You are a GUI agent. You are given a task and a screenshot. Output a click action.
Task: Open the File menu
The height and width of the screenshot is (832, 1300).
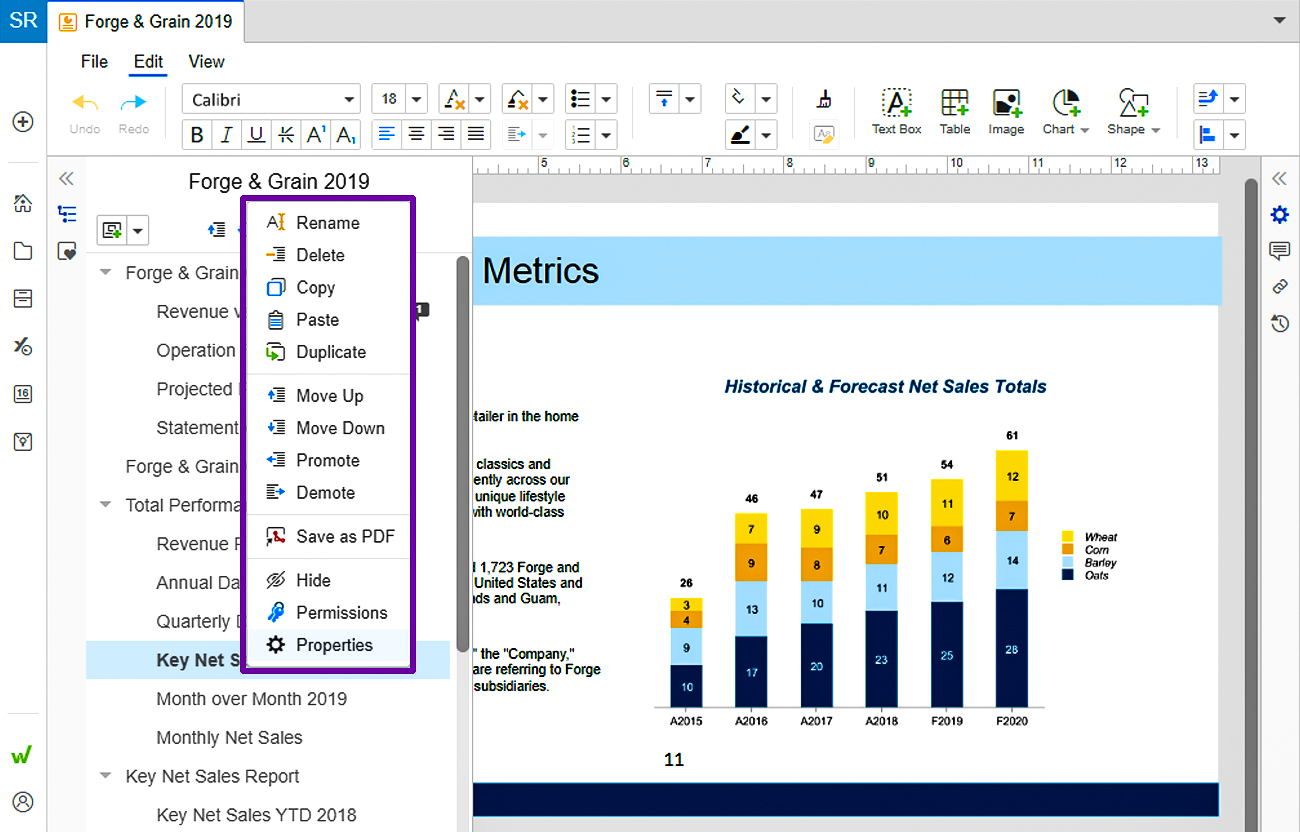pos(94,62)
